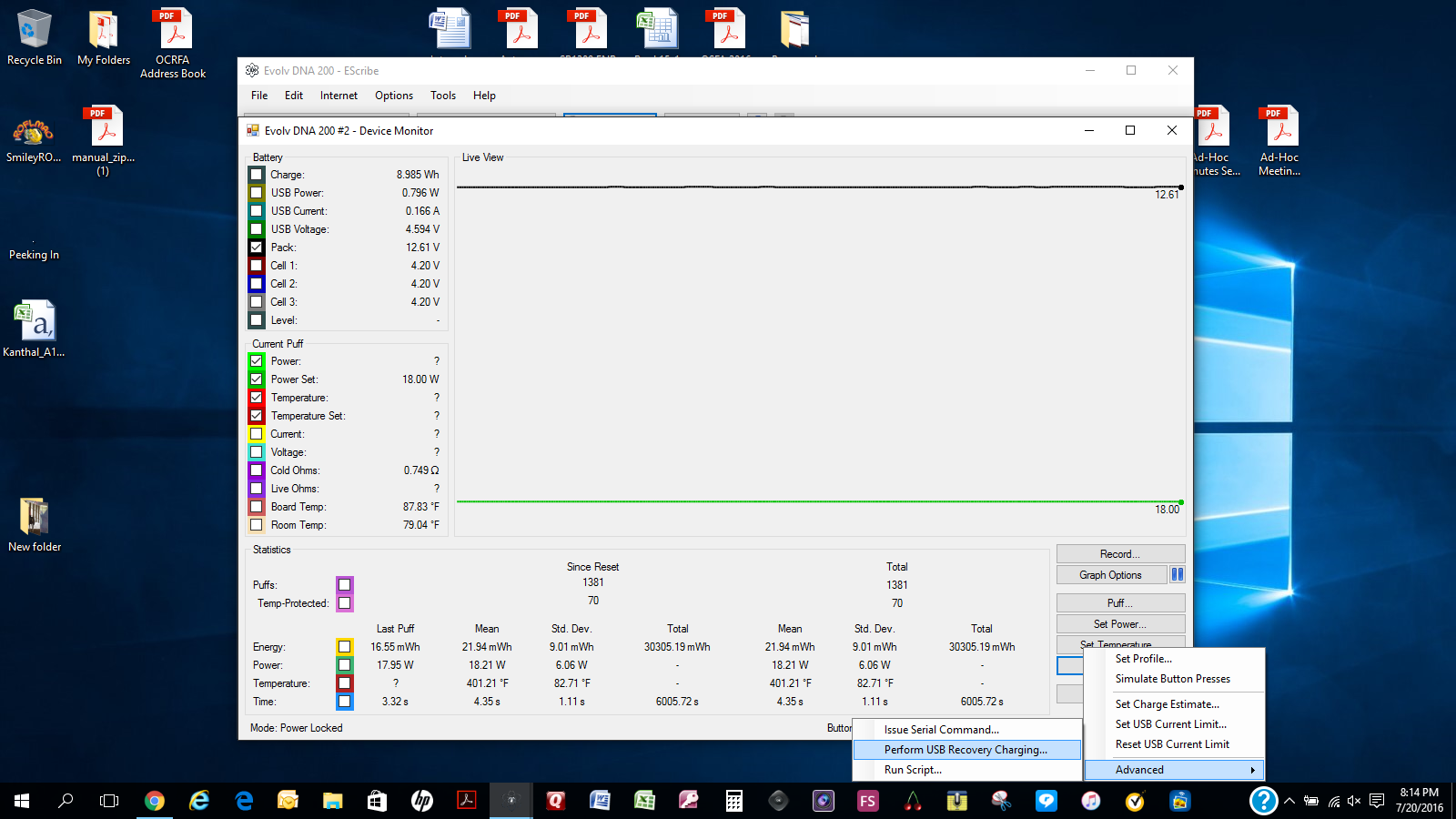1456x819 pixels.
Task: Enable the USB Power graph checkbox
Action: pos(257,193)
